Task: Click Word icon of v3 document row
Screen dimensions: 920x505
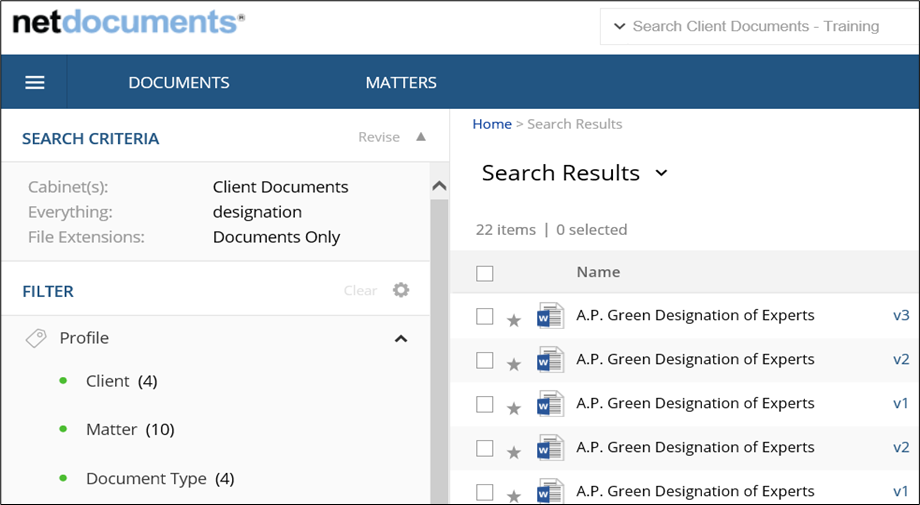Action: (x=550, y=316)
